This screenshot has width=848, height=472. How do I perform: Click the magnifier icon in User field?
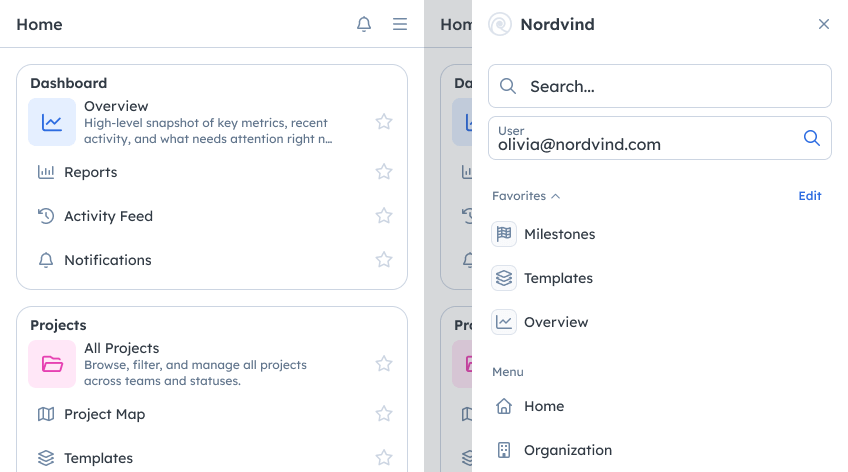[812, 138]
